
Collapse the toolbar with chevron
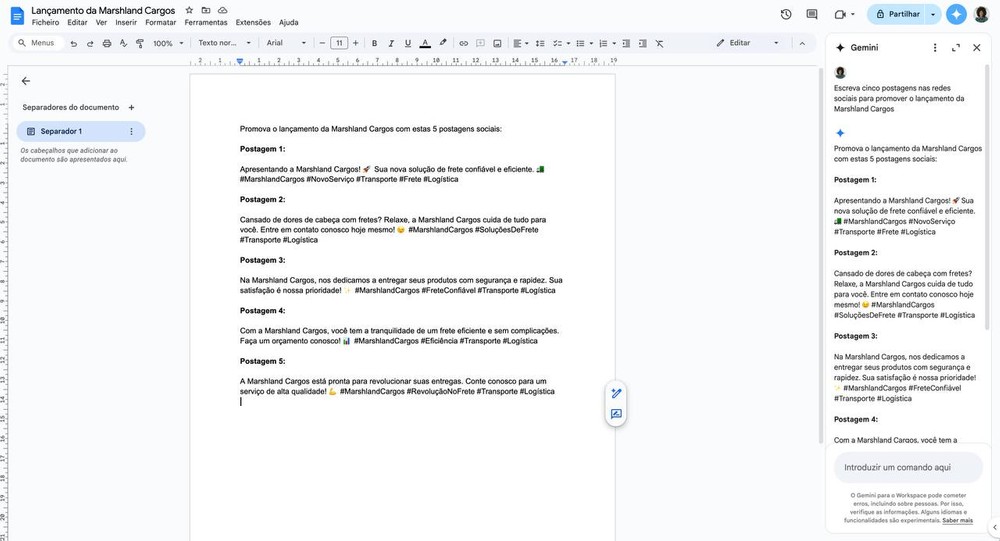pos(802,43)
